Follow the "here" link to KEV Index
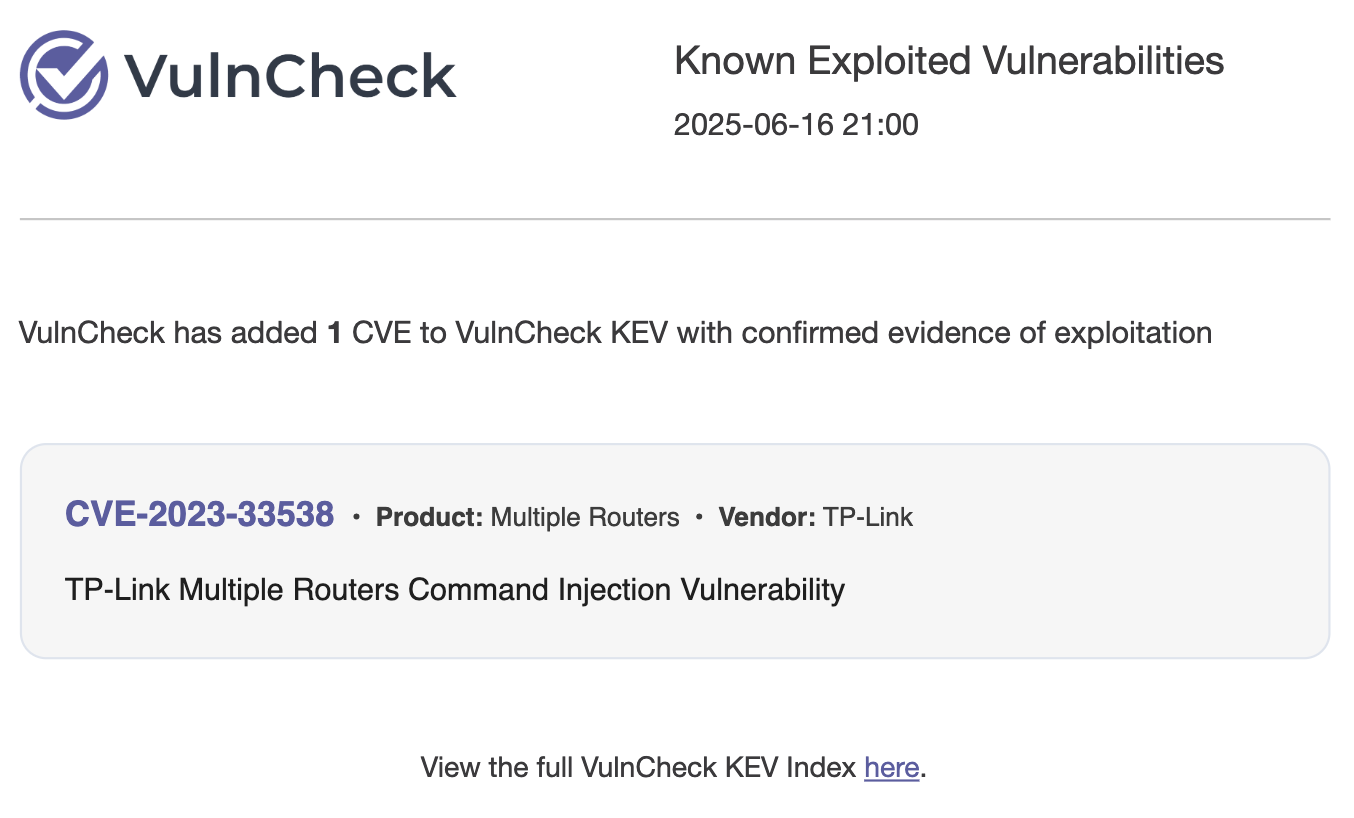The image size is (1354, 818). pos(891,768)
